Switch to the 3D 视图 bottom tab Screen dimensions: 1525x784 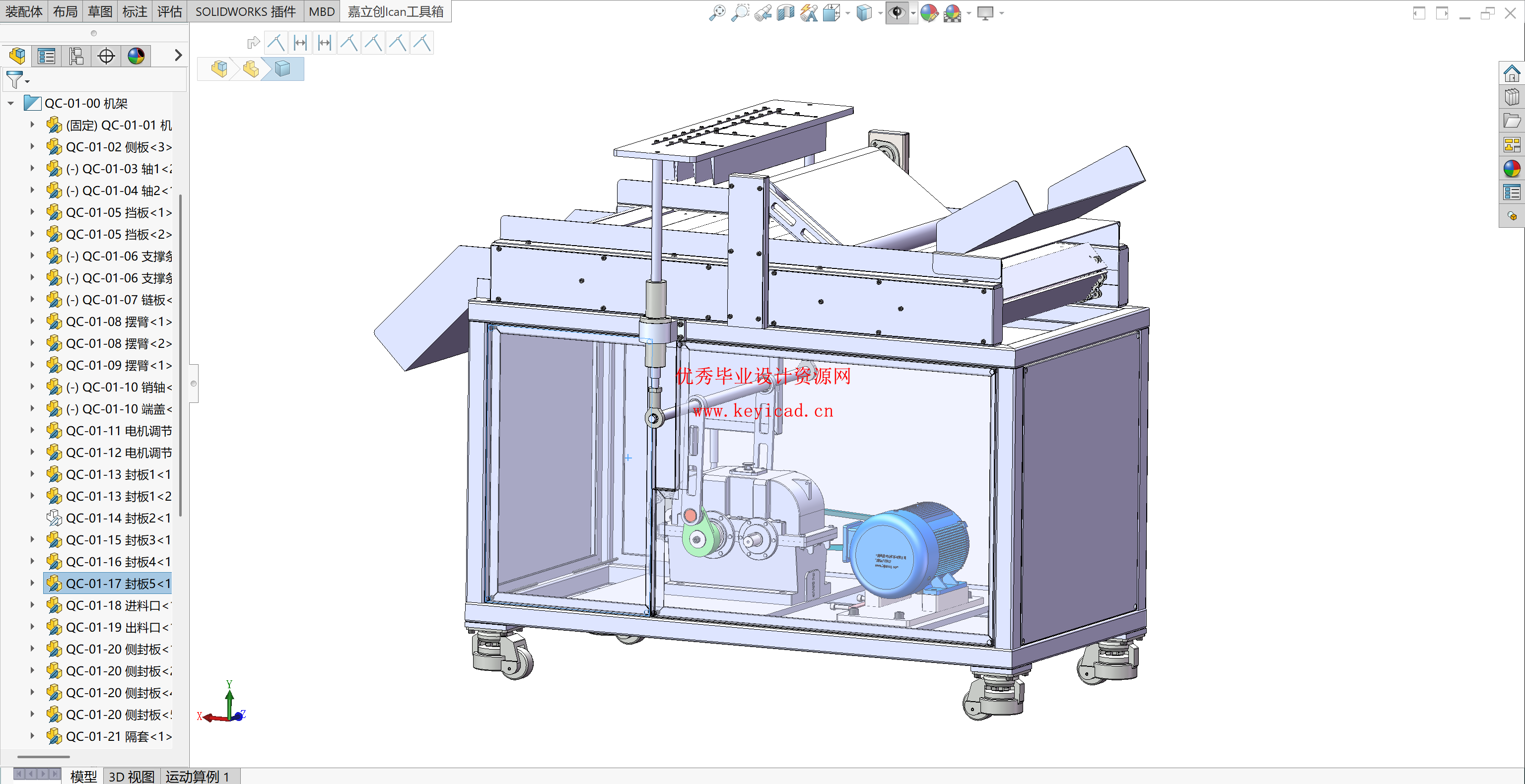click(132, 776)
